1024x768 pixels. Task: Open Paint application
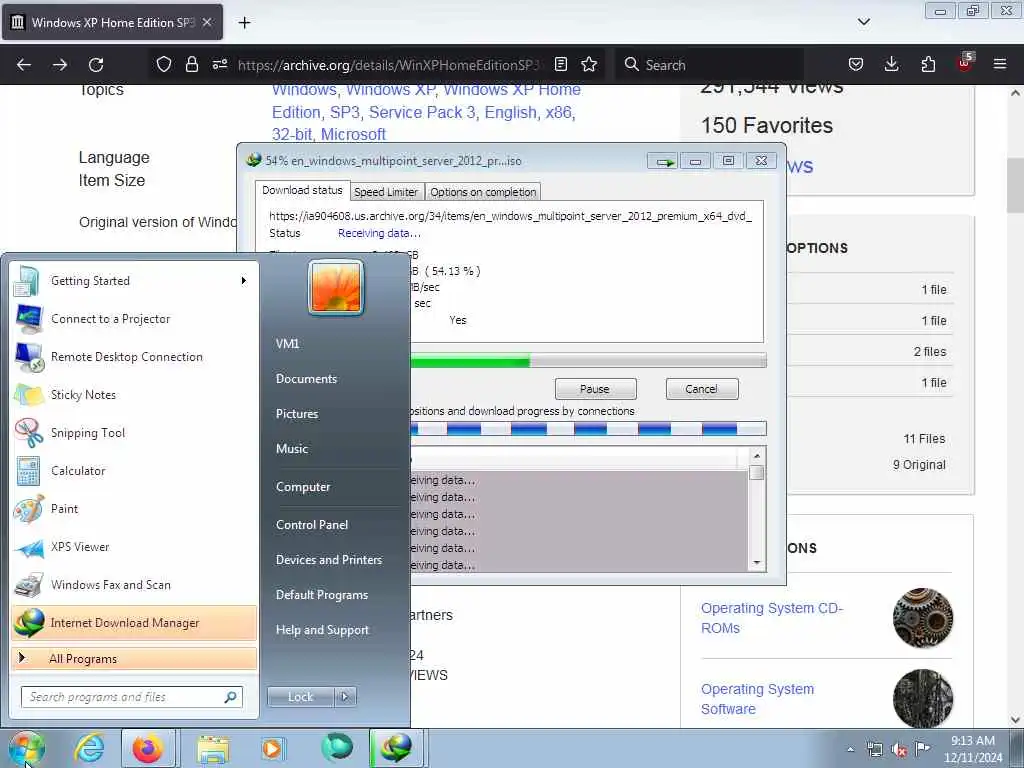pyautogui.click(x=134, y=509)
